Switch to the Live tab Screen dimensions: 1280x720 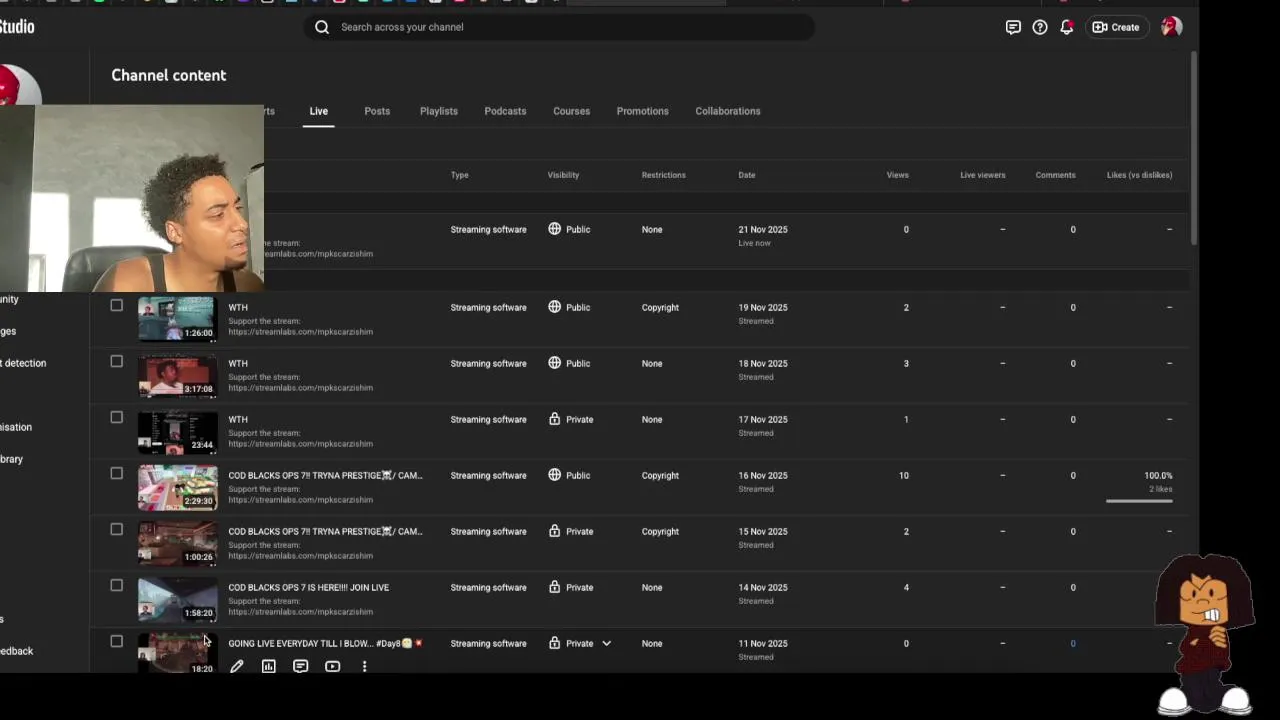(x=318, y=111)
